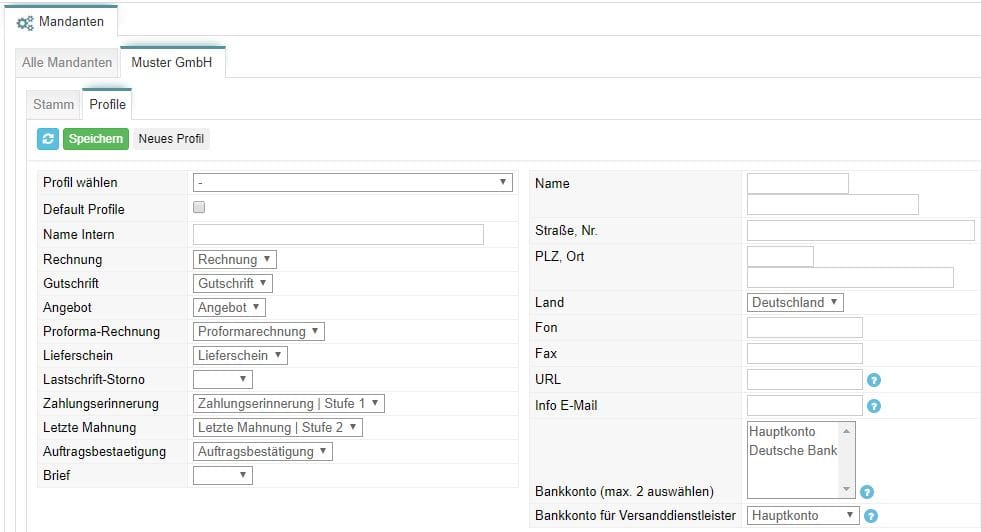Click the help icon next to URL field
Viewport: 981px width, 532px height.
(x=873, y=380)
